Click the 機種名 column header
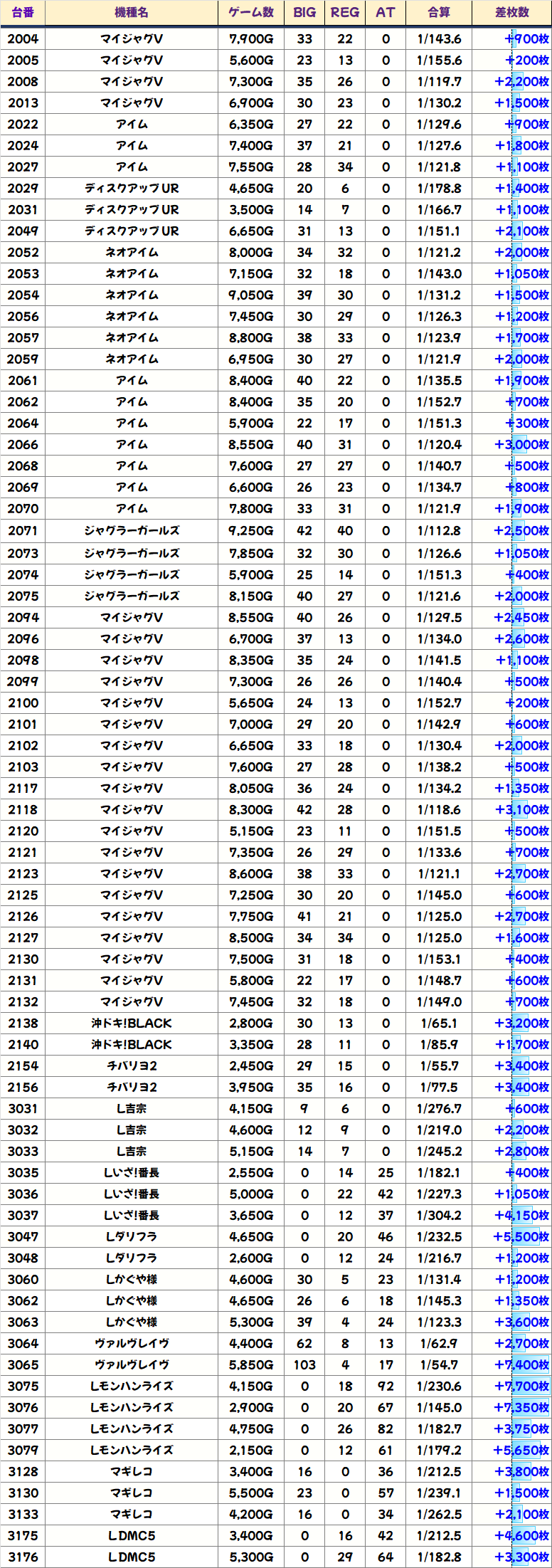 [x=131, y=13]
